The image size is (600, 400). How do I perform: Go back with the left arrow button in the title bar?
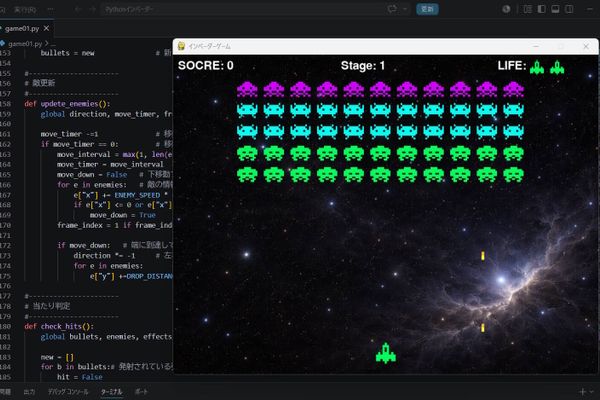click(x=78, y=10)
